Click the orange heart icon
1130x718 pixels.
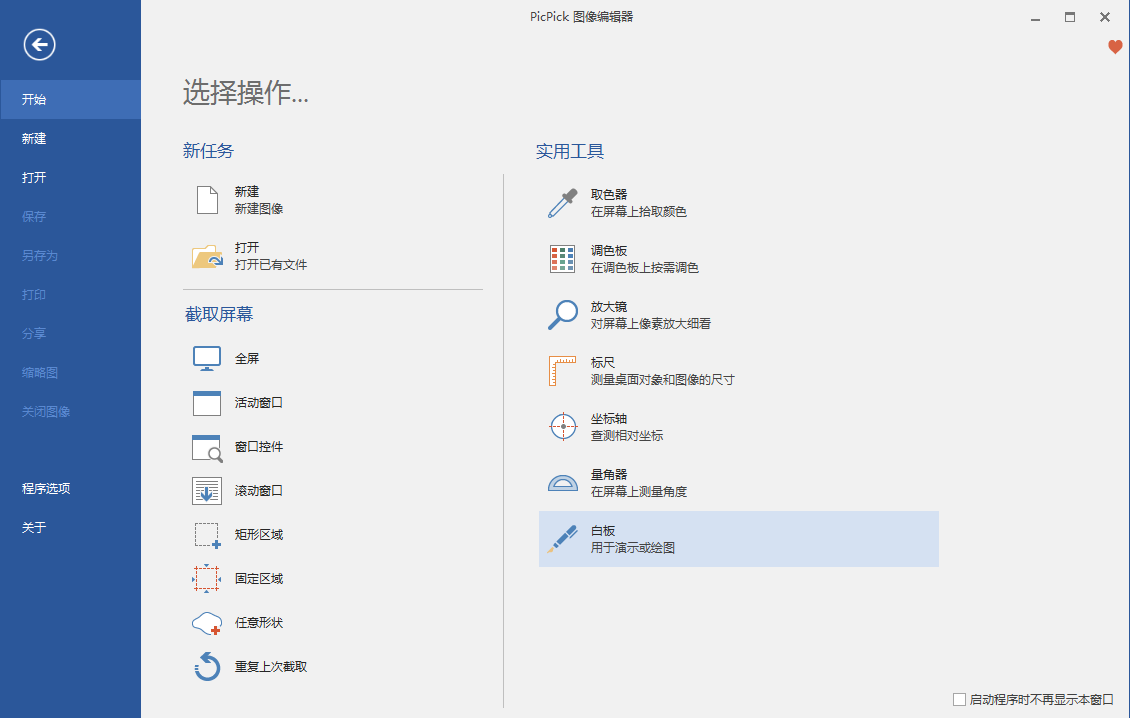[1115, 47]
